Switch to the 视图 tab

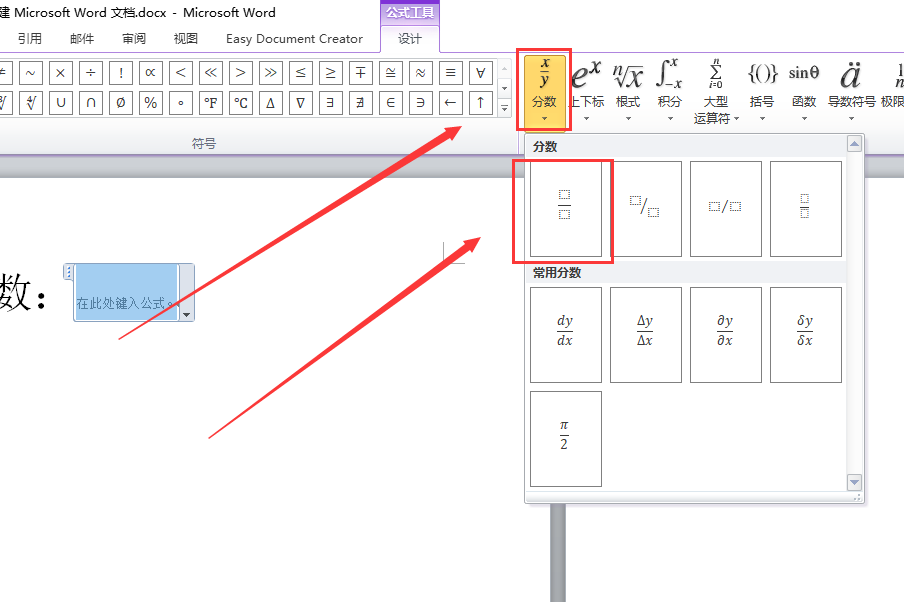[x=186, y=39]
